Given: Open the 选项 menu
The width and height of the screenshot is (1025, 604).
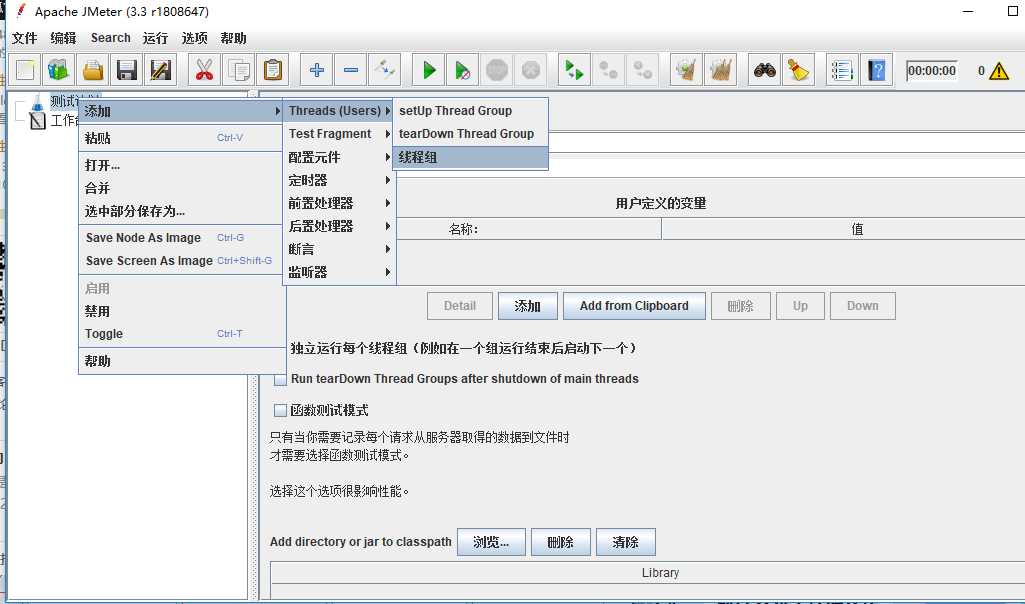Looking at the screenshot, I should [194, 38].
